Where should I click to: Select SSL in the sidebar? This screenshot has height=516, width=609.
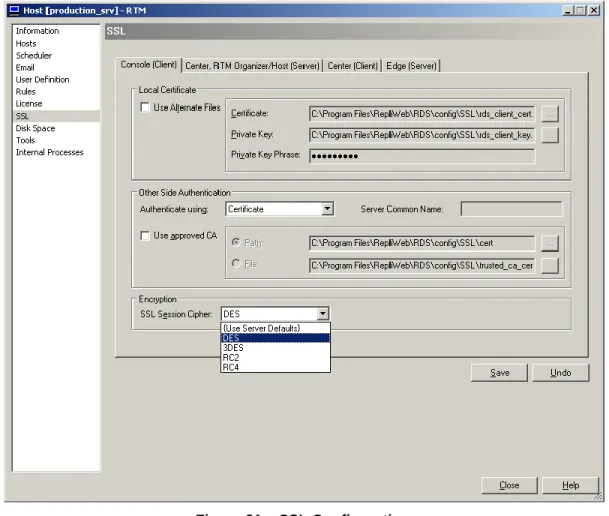[x=56, y=116]
